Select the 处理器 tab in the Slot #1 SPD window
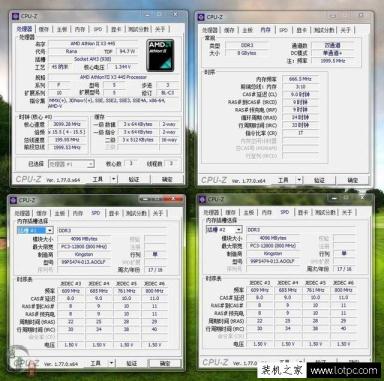This screenshot has height=381, width=384. coord(22,213)
